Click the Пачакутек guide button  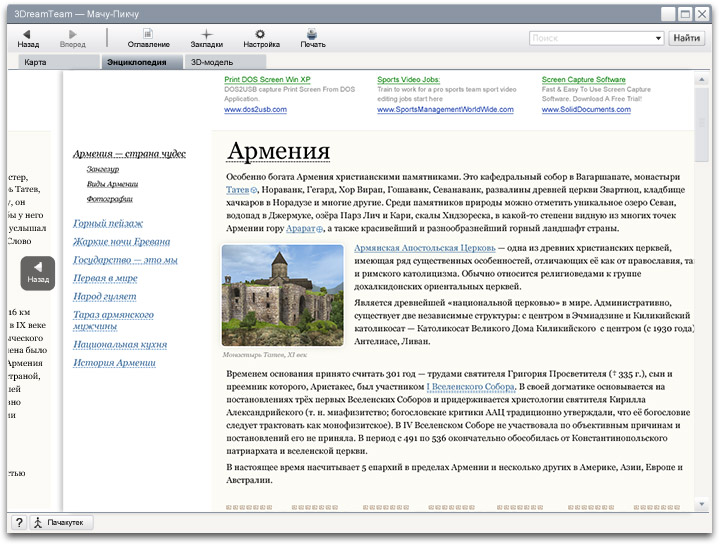pyautogui.click(x=62, y=523)
